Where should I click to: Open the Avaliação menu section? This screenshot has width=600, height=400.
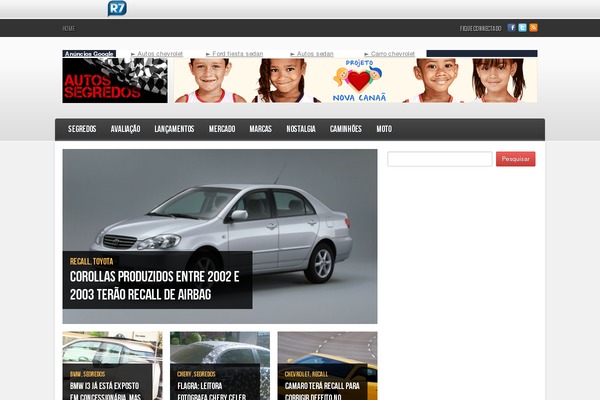[x=126, y=129]
